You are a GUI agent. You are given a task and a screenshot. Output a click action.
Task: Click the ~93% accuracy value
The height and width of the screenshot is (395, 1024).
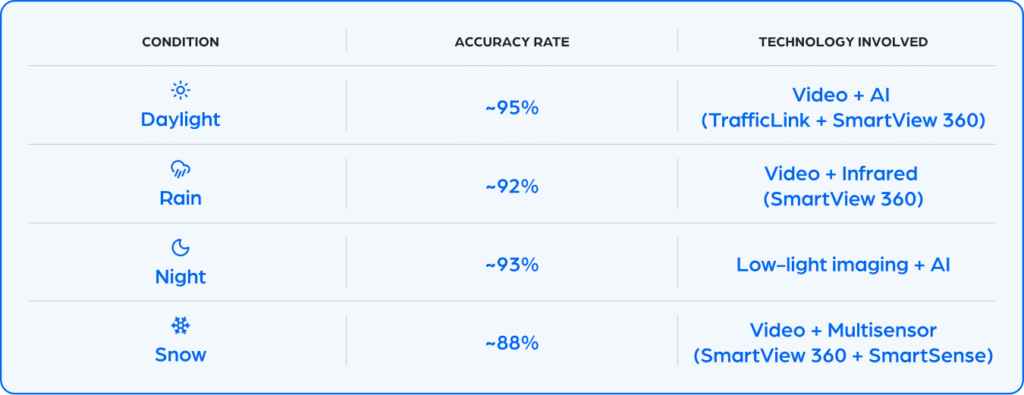(x=512, y=265)
